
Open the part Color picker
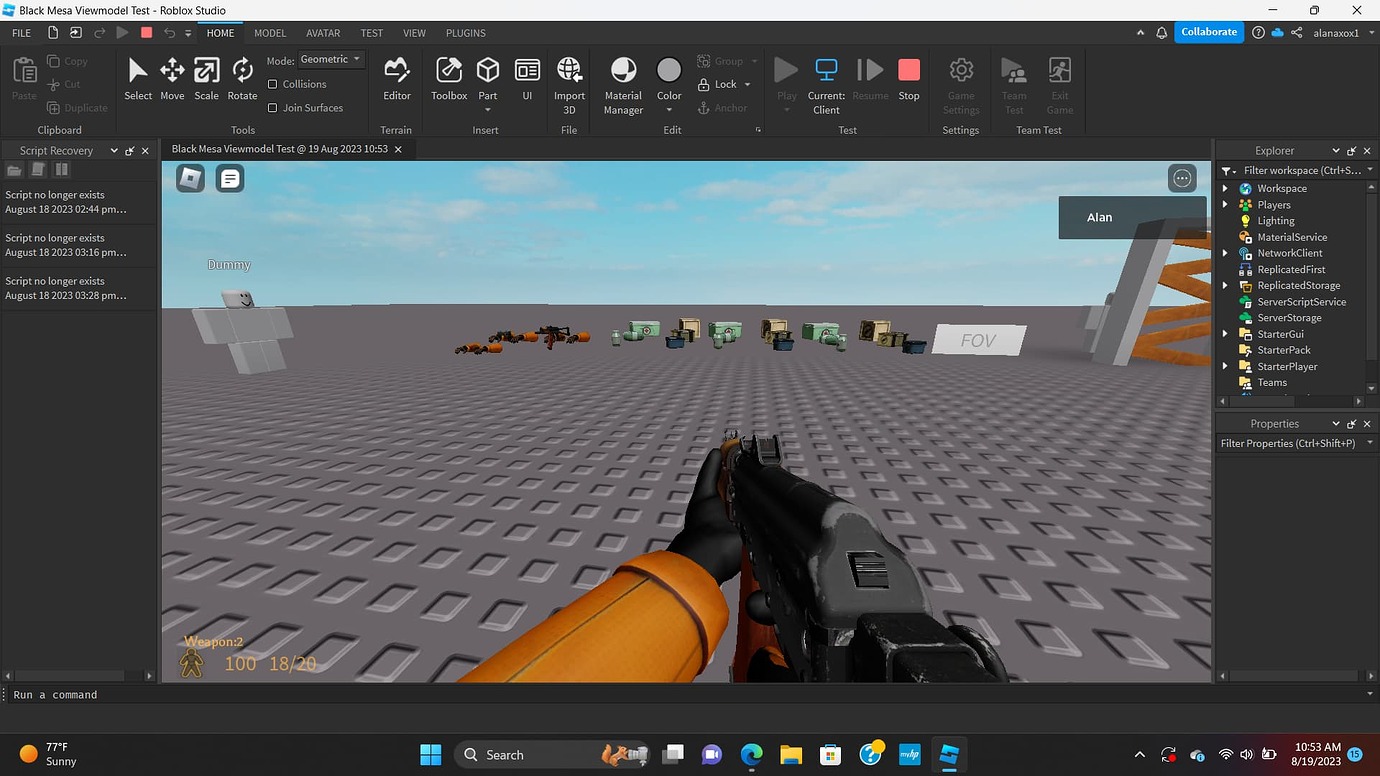point(668,72)
